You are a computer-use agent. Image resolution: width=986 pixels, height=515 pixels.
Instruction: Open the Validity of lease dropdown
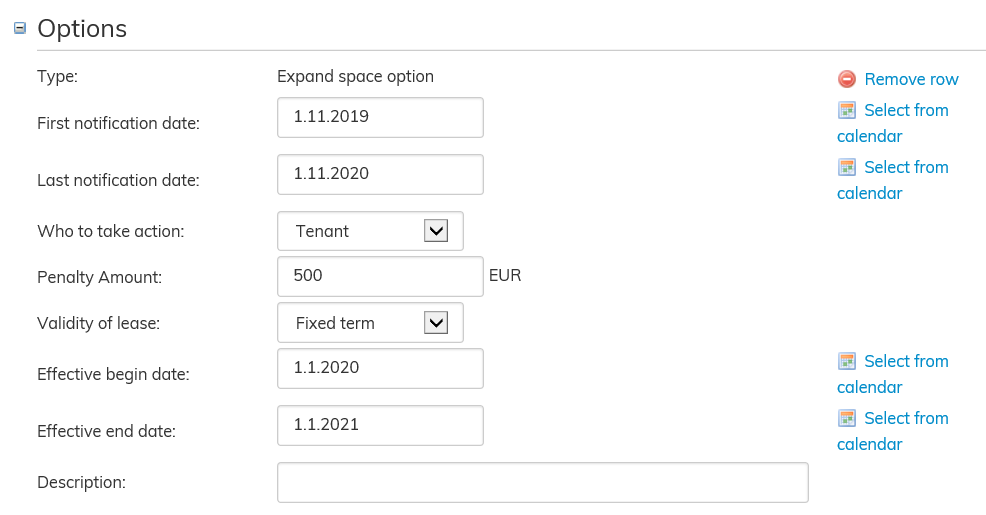[x=436, y=323]
